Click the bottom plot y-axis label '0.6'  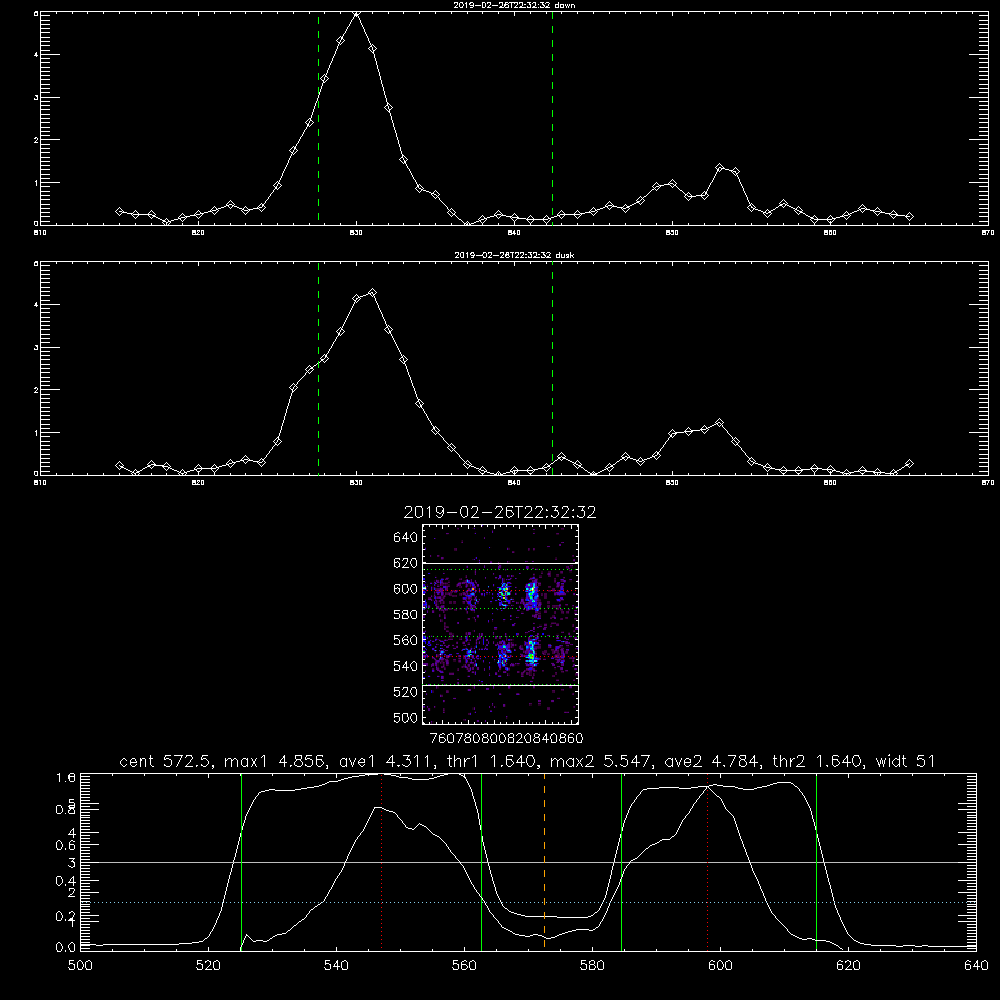[x=66, y=845]
